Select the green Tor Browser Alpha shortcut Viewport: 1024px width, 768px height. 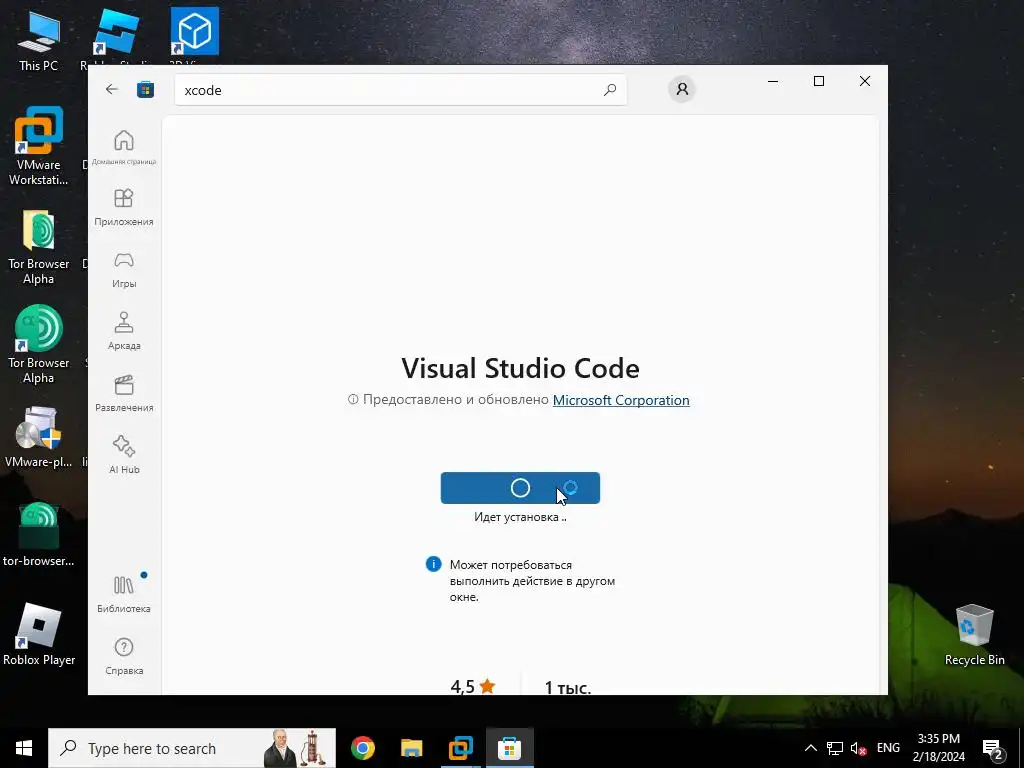point(39,345)
